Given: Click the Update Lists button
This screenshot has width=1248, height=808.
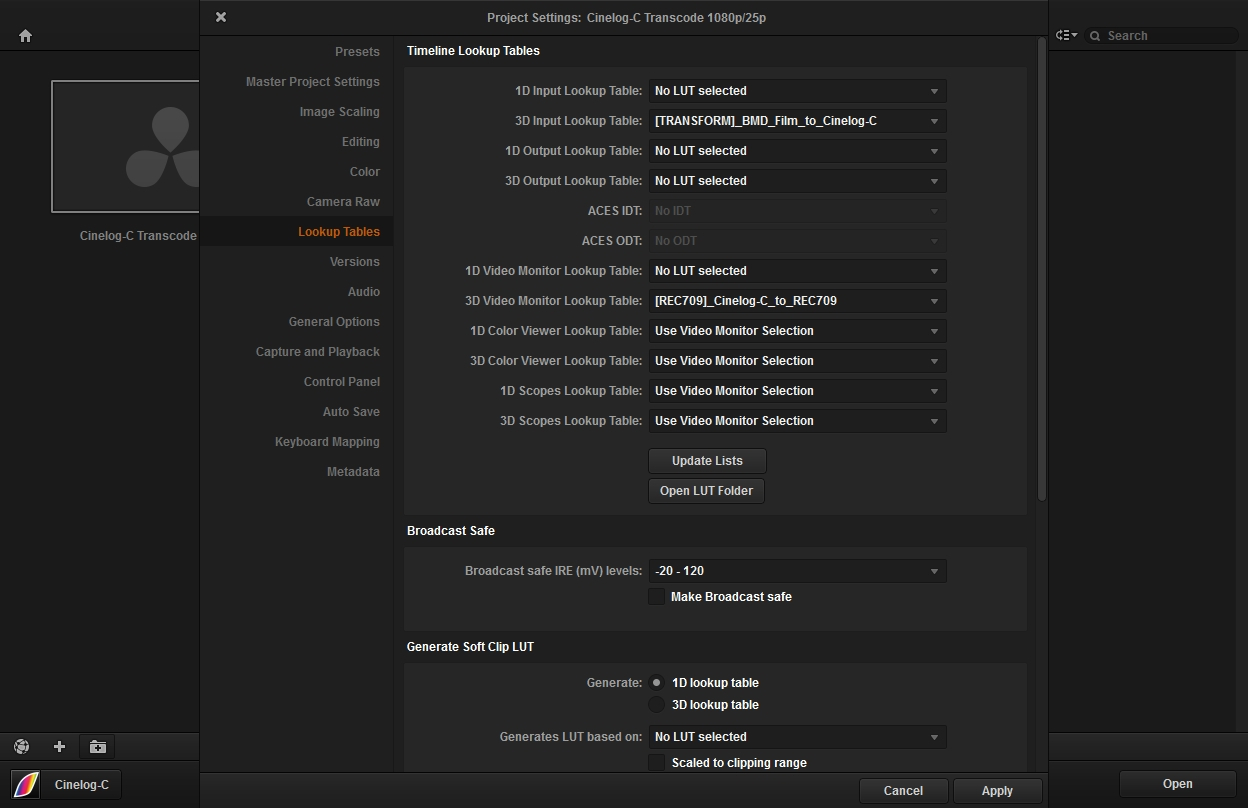Looking at the screenshot, I should (707, 461).
